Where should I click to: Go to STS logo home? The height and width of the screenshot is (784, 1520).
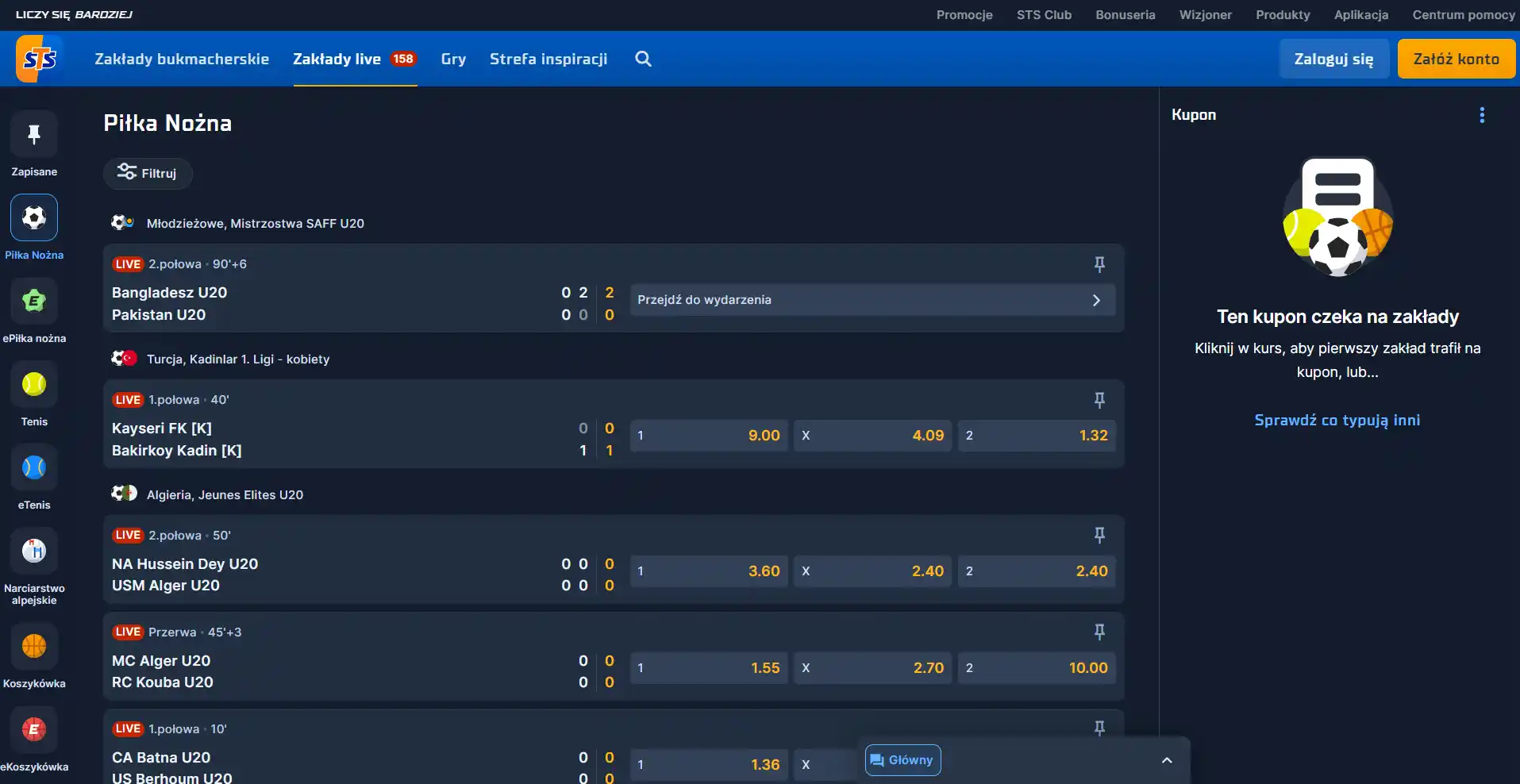click(40, 59)
